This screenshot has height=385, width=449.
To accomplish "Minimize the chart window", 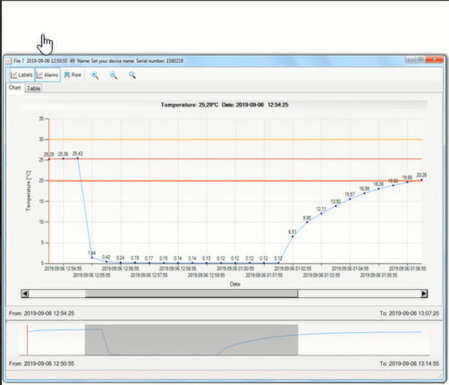I will pyautogui.click(x=410, y=60).
